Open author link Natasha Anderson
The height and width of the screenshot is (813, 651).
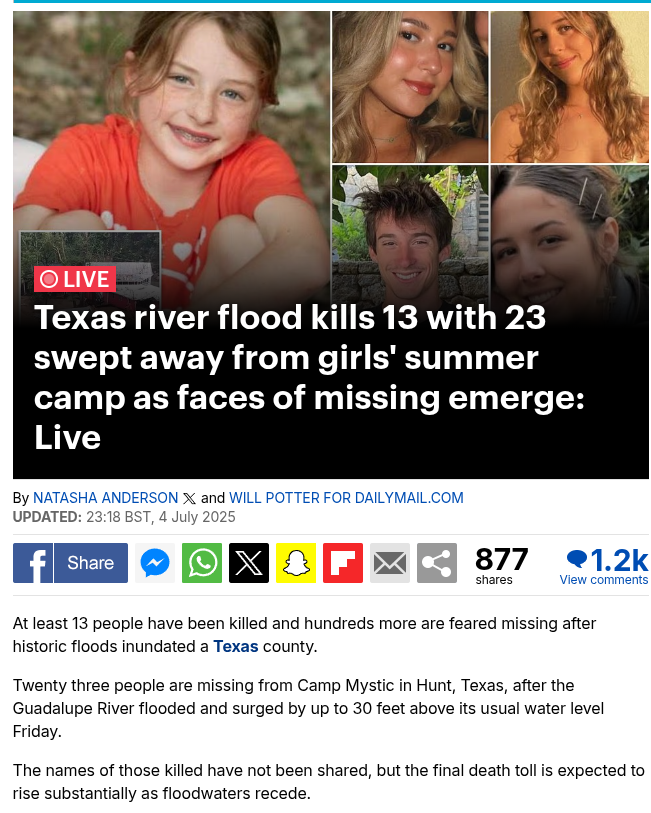click(x=106, y=498)
